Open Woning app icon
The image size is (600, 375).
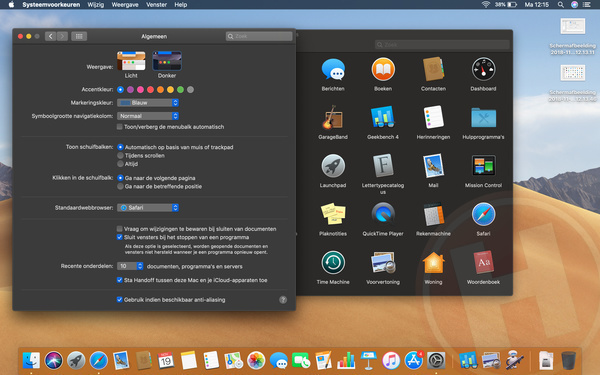433,262
